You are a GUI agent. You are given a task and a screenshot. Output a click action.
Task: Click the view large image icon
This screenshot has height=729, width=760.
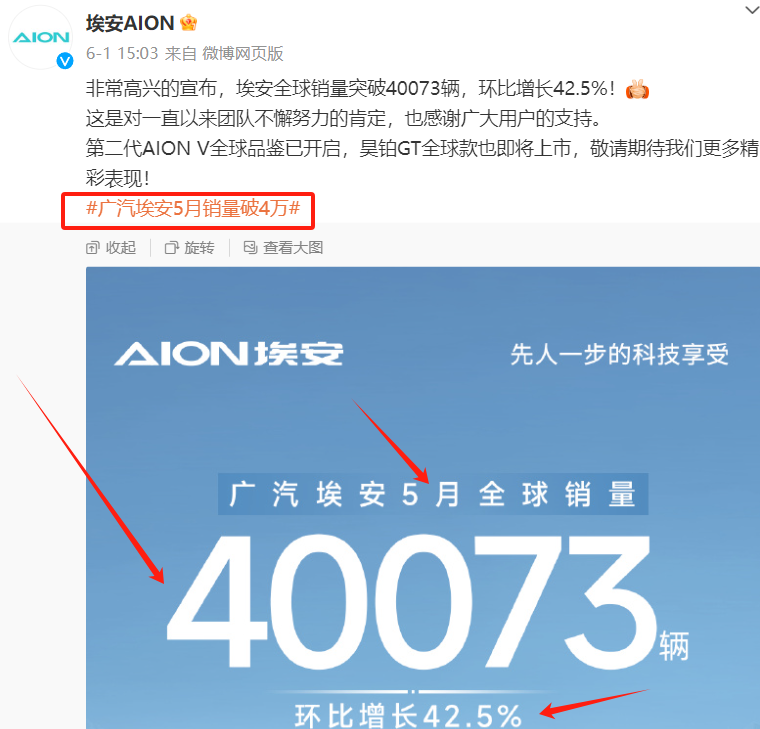click(x=250, y=248)
